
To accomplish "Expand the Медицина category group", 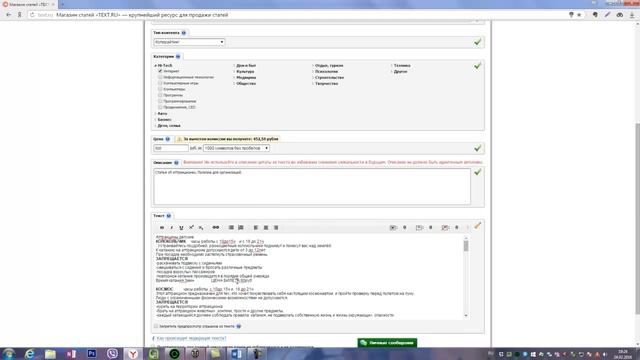I will click(x=245, y=78).
